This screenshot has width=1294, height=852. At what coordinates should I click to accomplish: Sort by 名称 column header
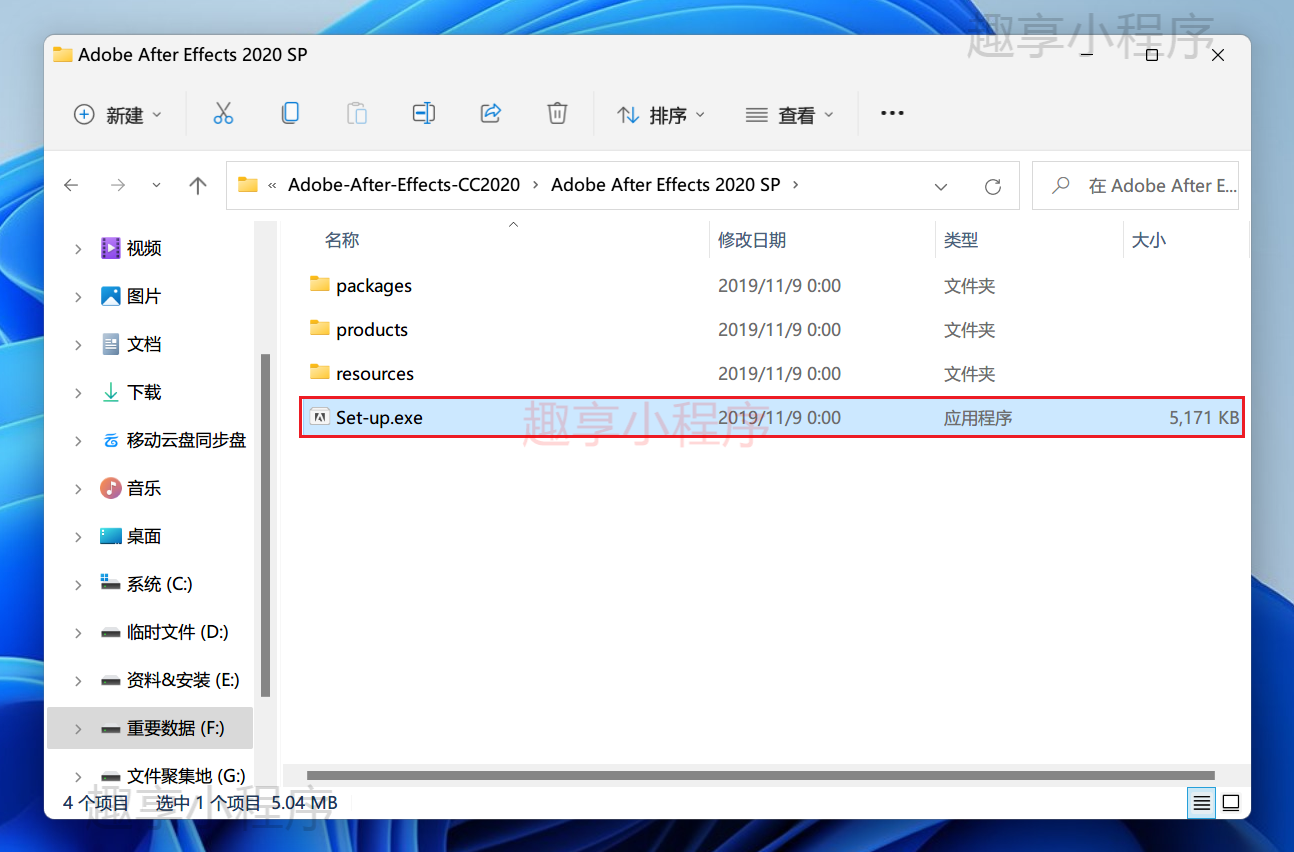(342, 240)
